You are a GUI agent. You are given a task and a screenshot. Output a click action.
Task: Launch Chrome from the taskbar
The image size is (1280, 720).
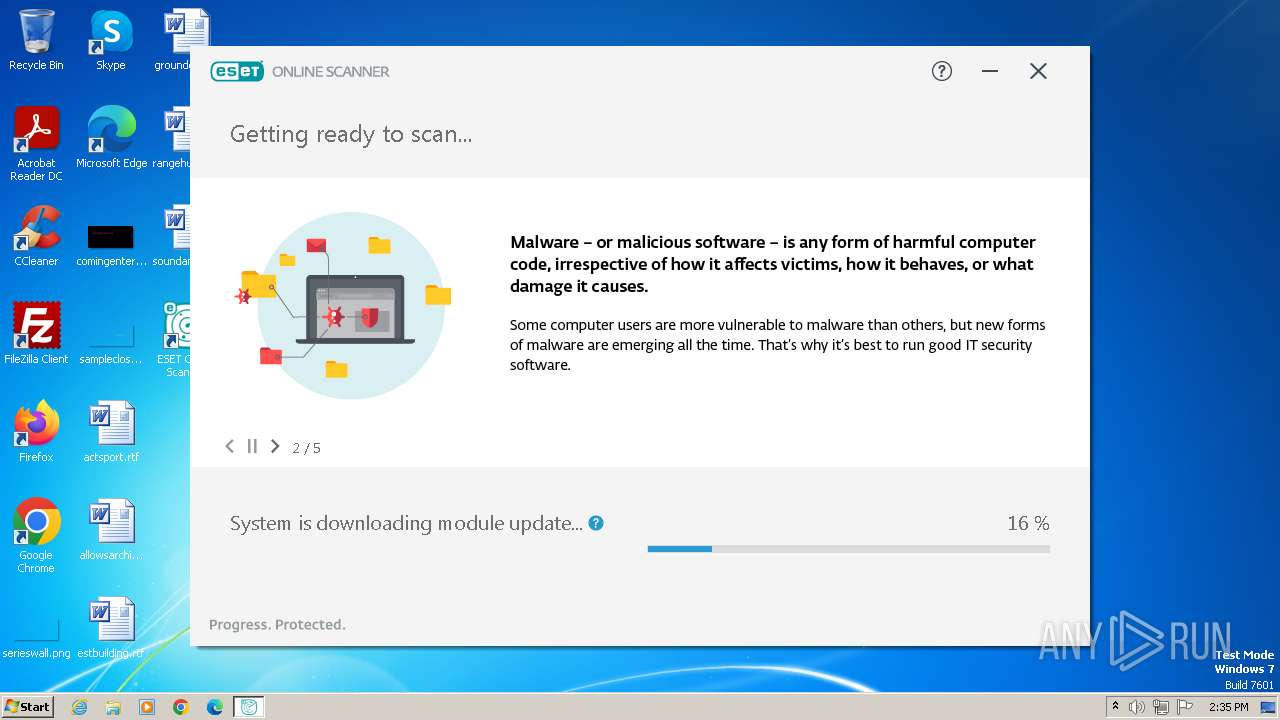[181, 707]
